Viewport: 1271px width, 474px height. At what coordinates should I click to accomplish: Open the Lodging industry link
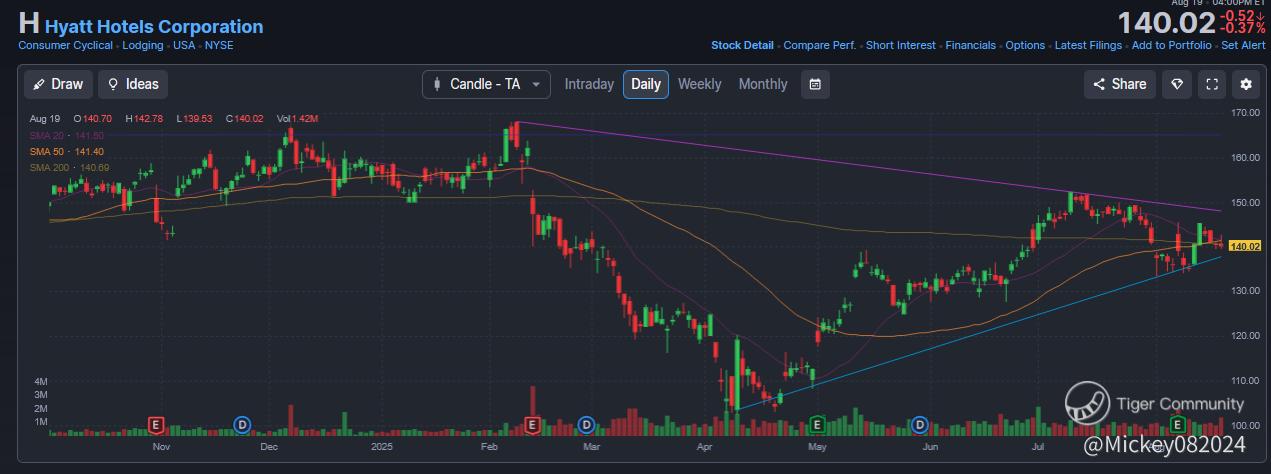click(143, 45)
